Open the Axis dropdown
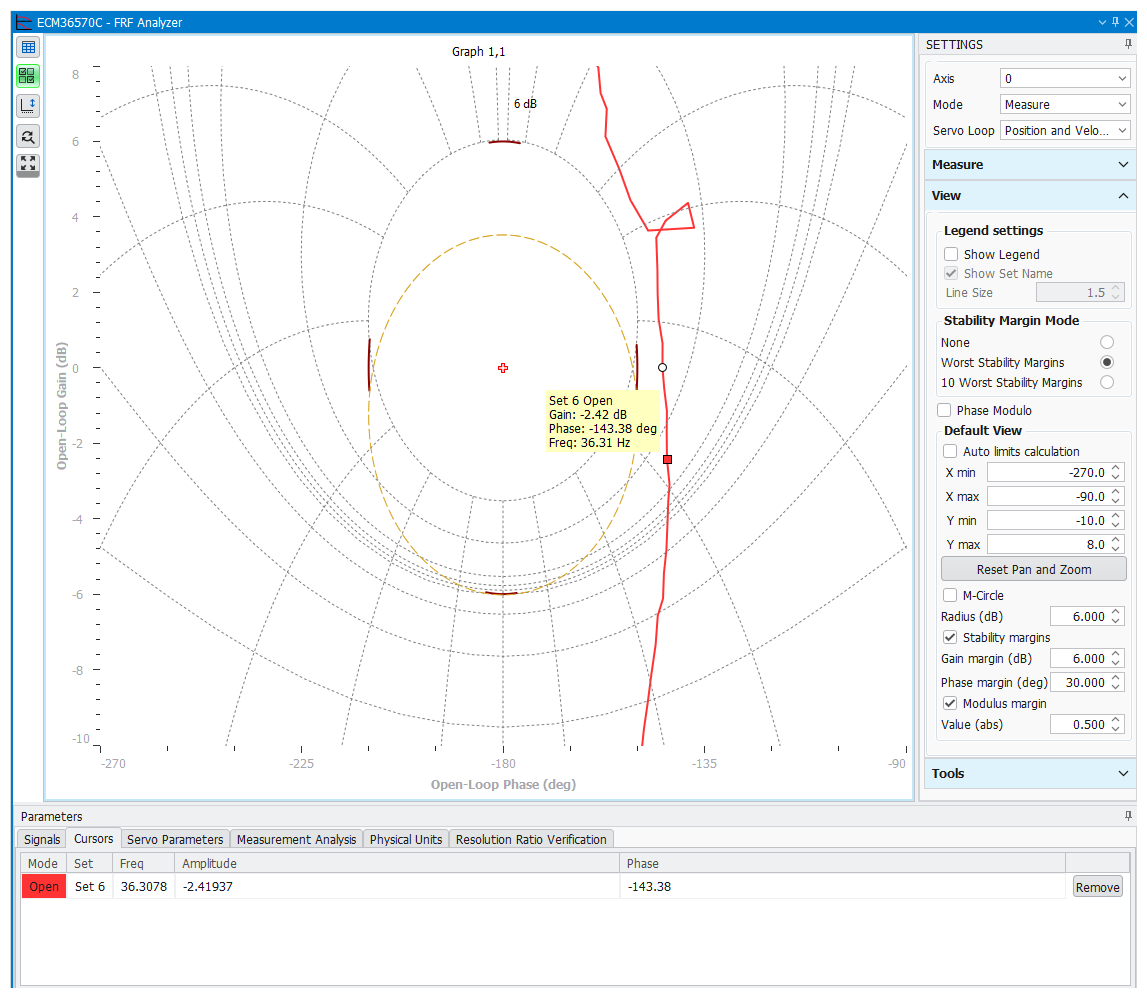The image size is (1147, 998). (1064, 78)
